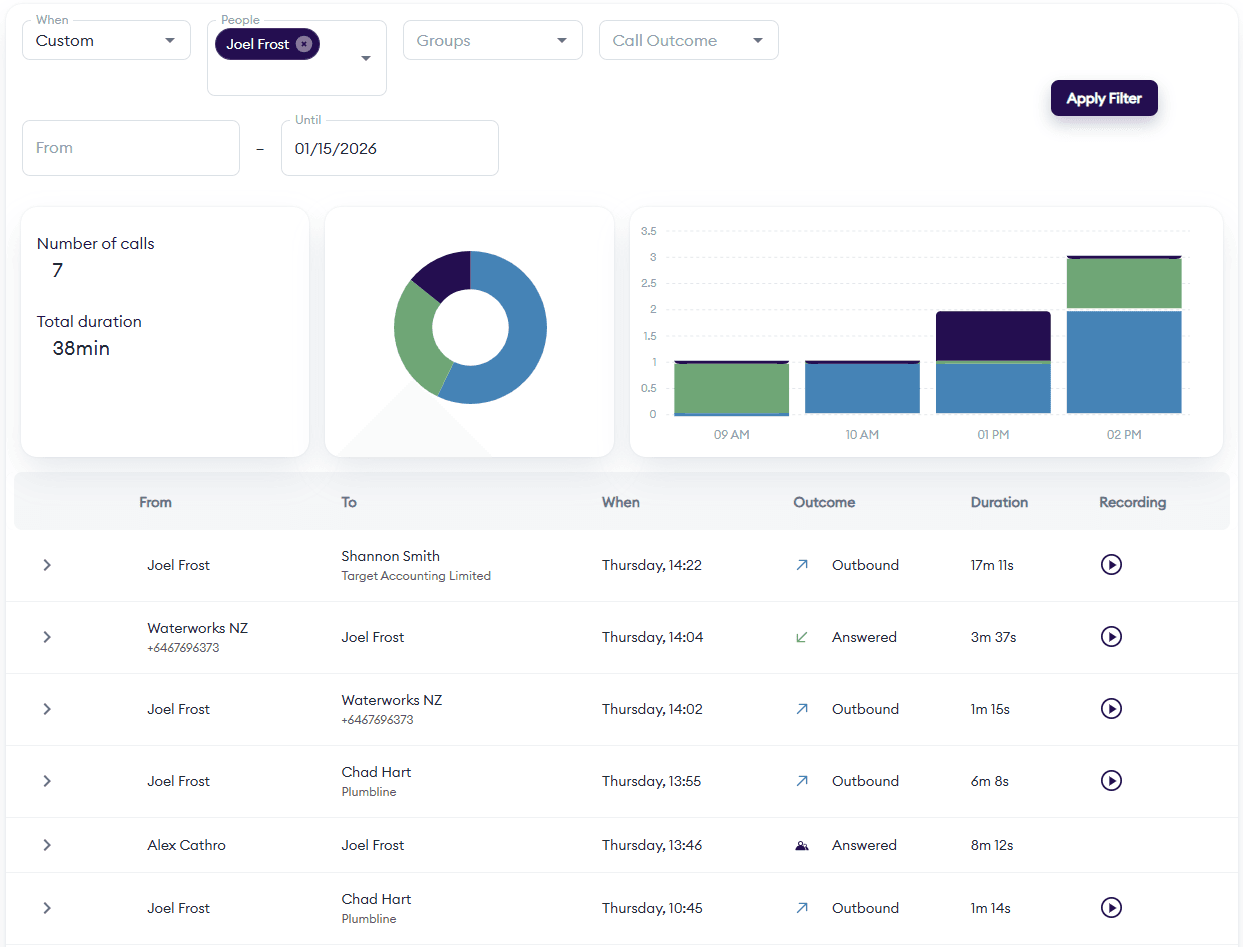The height and width of the screenshot is (947, 1243).
Task: Open the When dropdown set to Custom
Action: pos(106,41)
